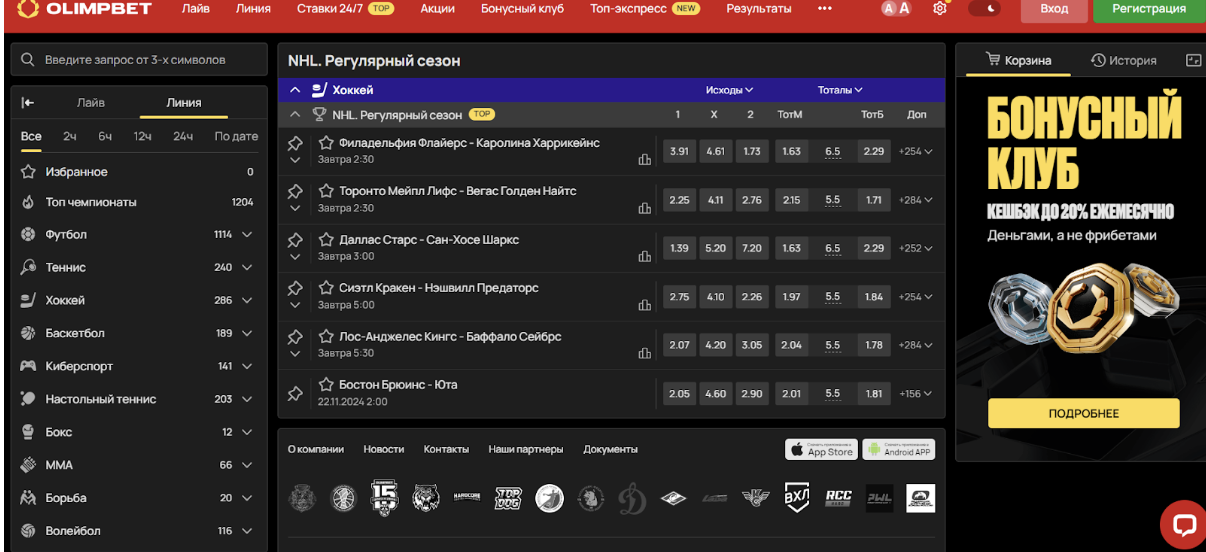The image size is (1206, 552).
Task: Open statistics for Сиэтл Кракен match
Action: pos(645,305)
